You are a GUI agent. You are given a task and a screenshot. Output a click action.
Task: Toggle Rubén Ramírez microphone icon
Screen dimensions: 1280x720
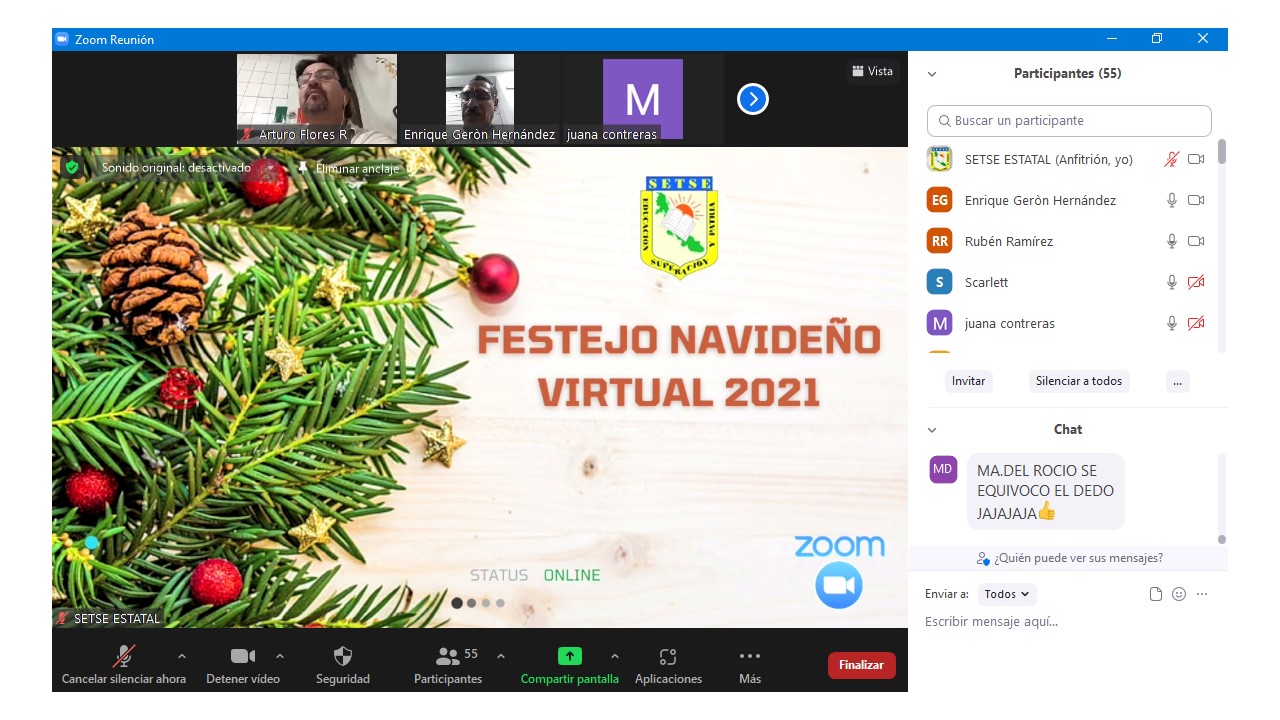(1172, 241)
